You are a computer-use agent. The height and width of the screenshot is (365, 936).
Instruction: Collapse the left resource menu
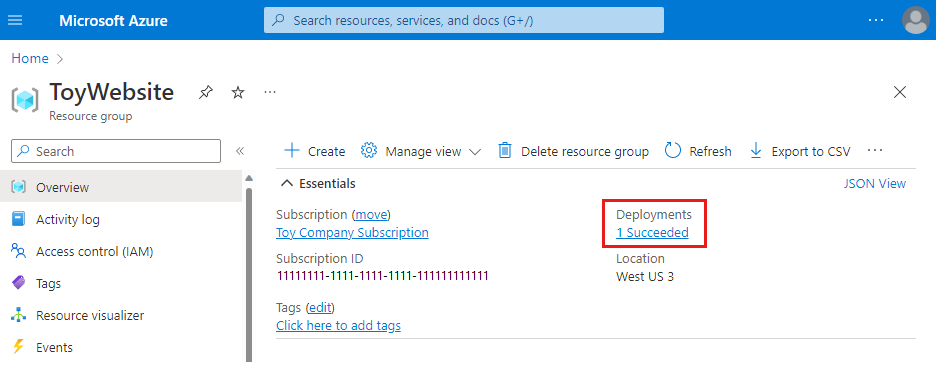pyautogui.click(x=240, y=151)
